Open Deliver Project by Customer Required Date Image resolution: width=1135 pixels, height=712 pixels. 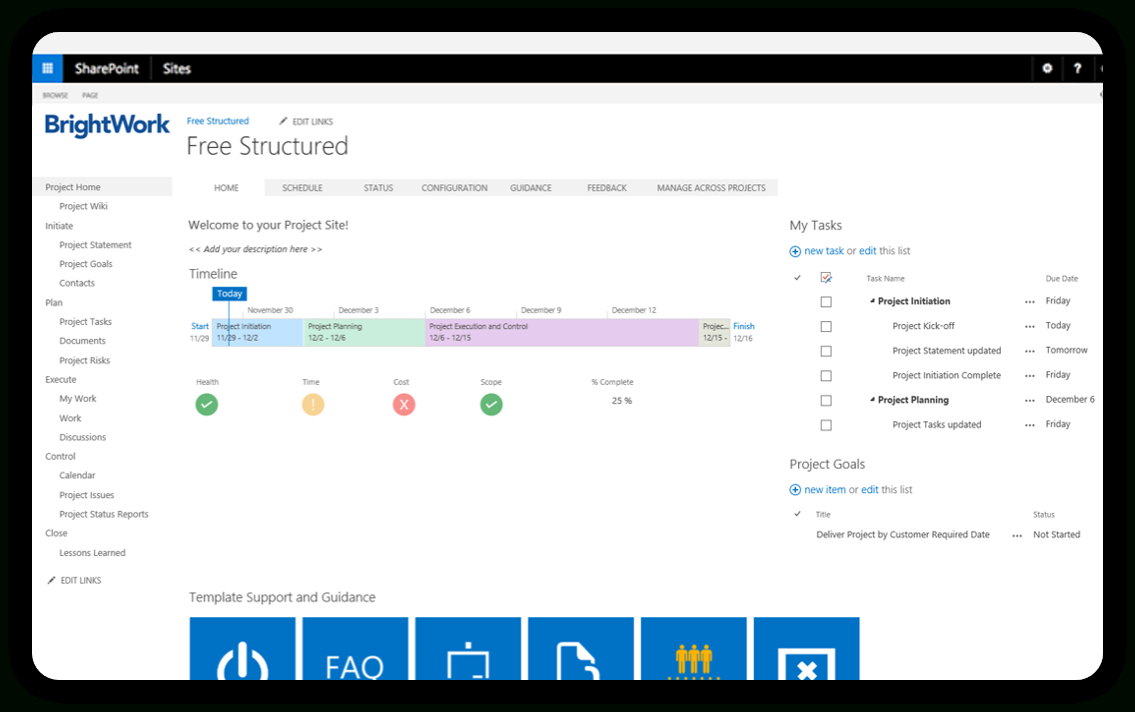[903, 535]
